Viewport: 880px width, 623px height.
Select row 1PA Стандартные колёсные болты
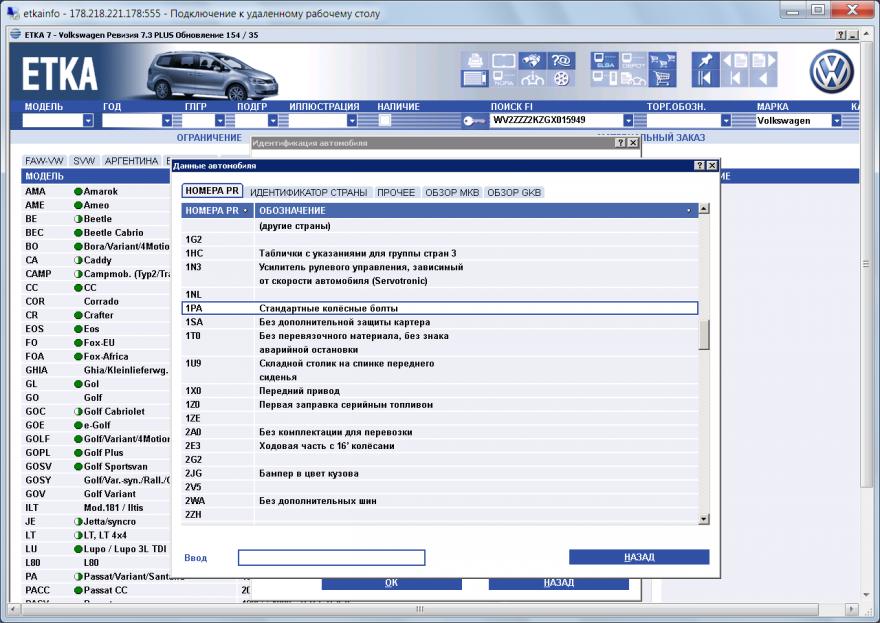click(440, 308)
